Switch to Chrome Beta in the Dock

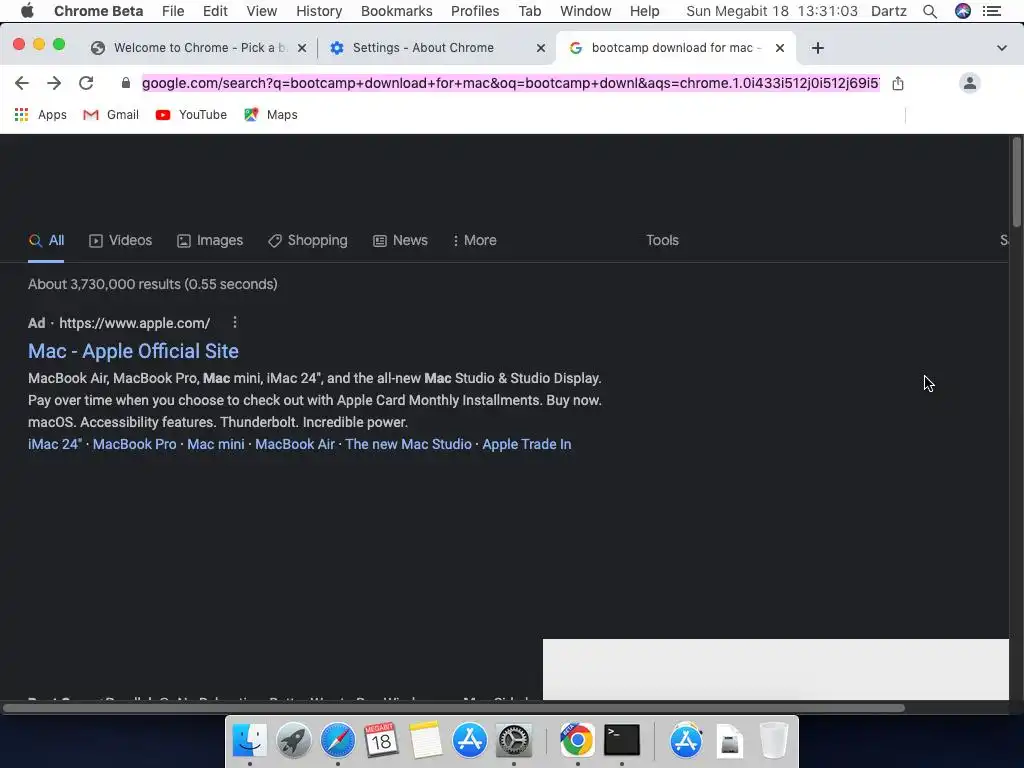[577, 741]
